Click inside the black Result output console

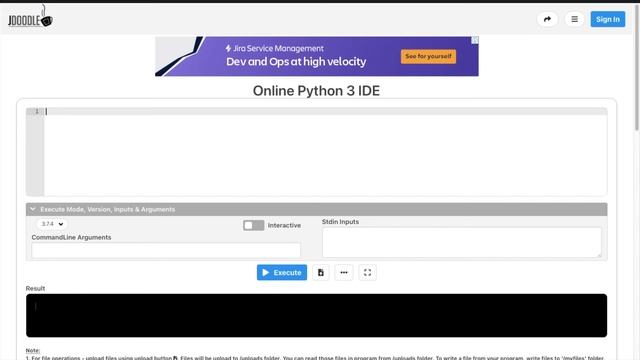coord(316,316)
